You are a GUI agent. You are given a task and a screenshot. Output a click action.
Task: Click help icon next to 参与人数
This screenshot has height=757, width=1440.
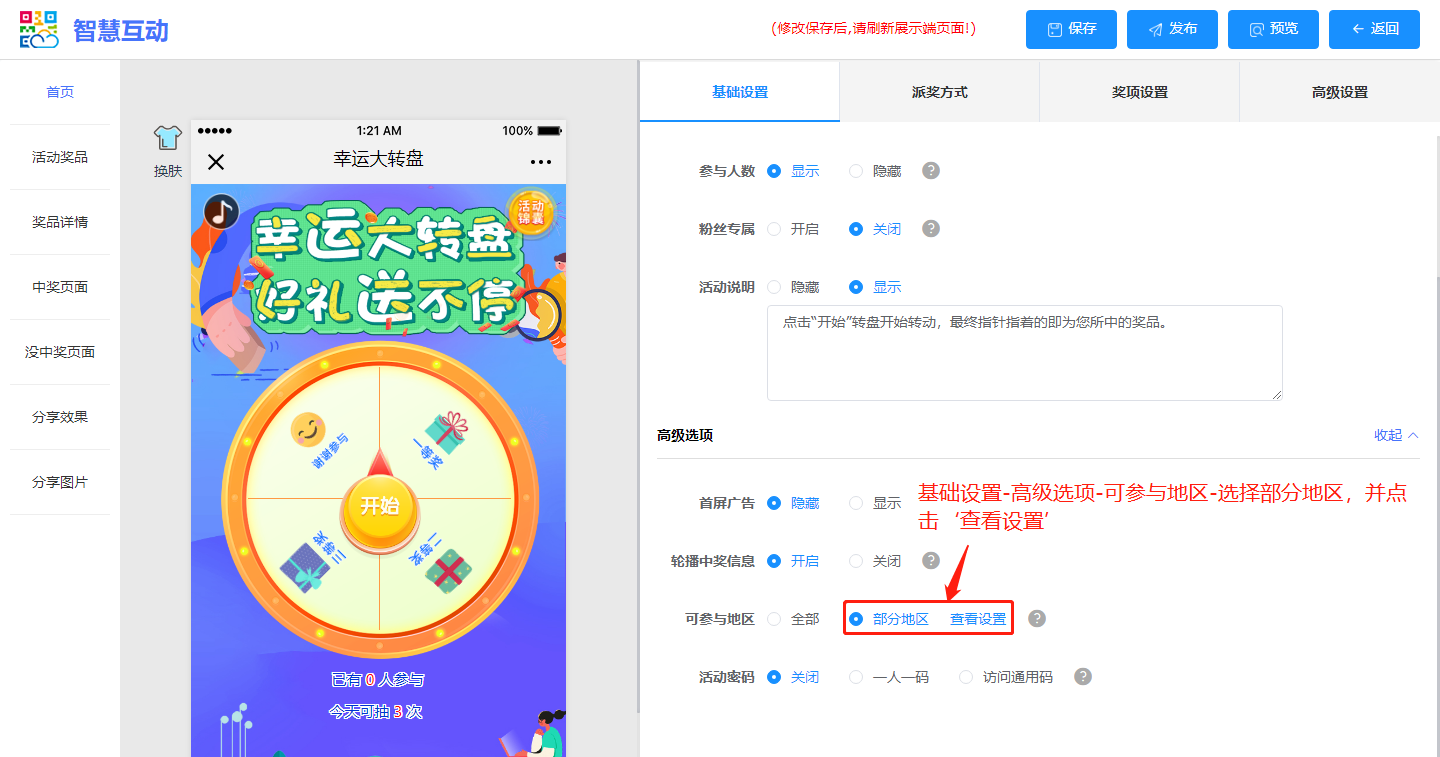(x=930, y=171)
